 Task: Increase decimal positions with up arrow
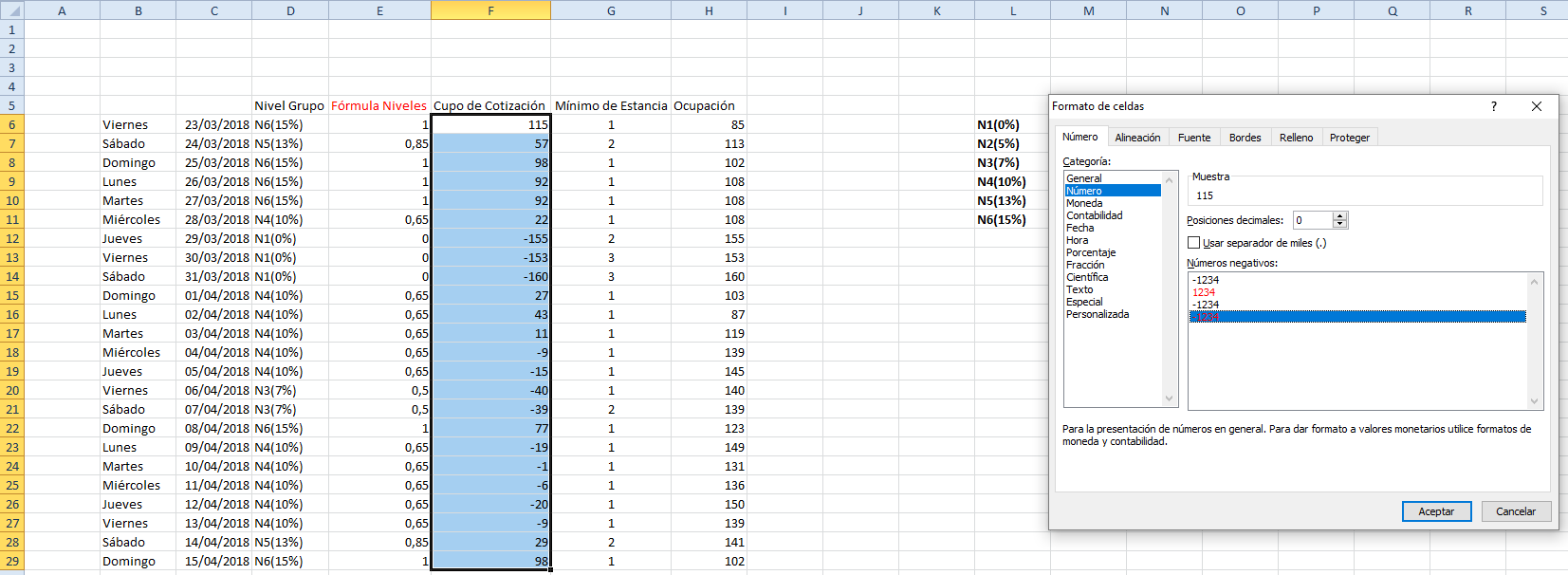click(1339, 216)
